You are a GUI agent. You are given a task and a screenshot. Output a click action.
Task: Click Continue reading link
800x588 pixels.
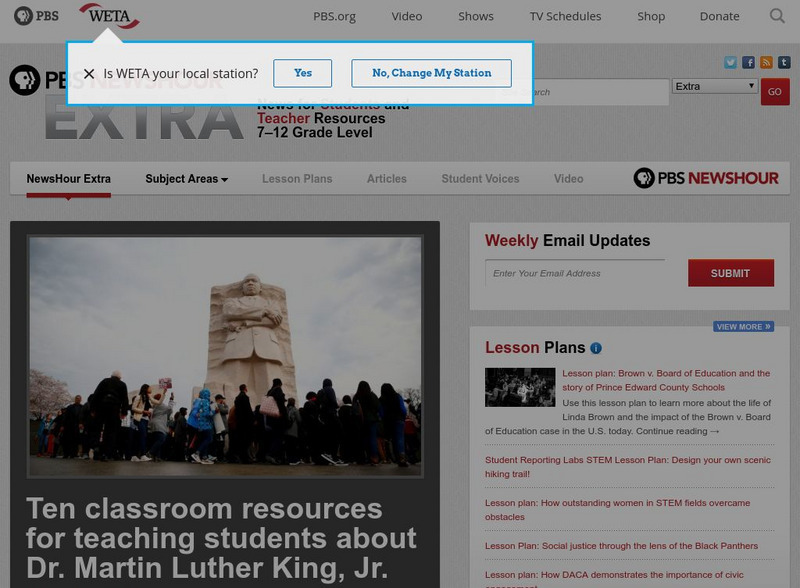pos(678,431)
